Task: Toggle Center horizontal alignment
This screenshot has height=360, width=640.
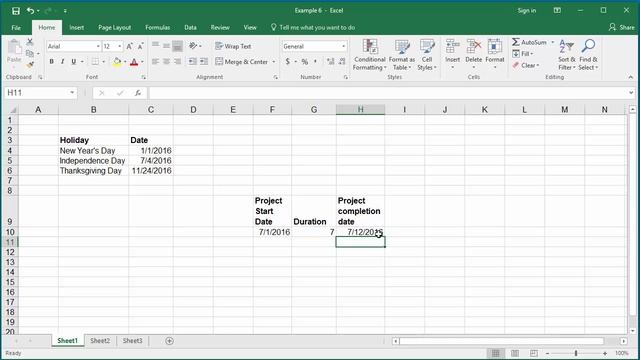Action: click(166, 62)
